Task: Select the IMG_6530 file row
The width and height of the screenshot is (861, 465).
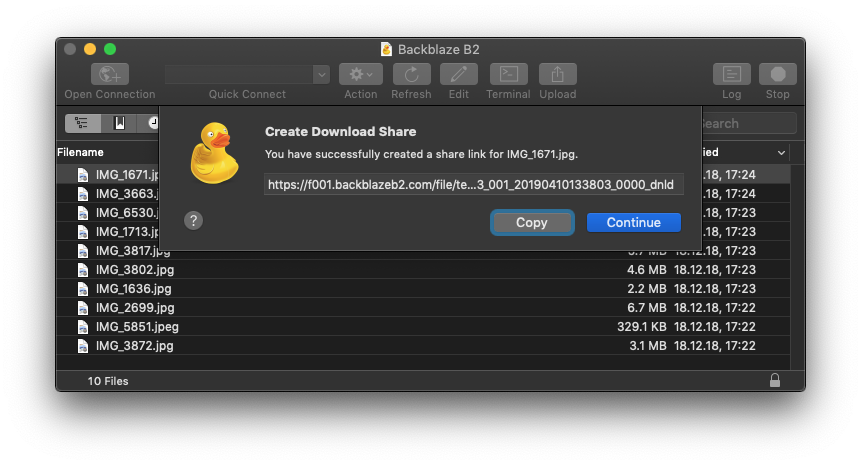Action: coord(108,212)
